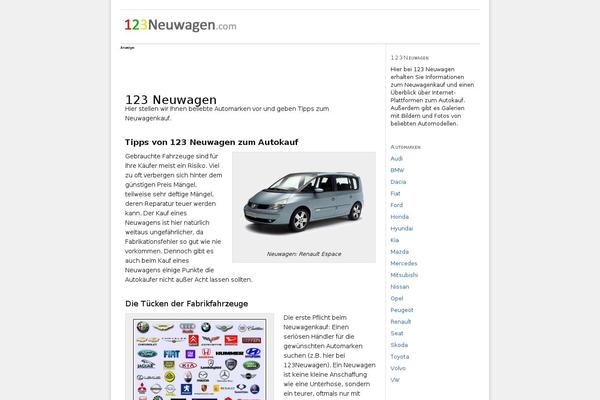Click the Opel link

pyautogui.click(x=397, y=298)
